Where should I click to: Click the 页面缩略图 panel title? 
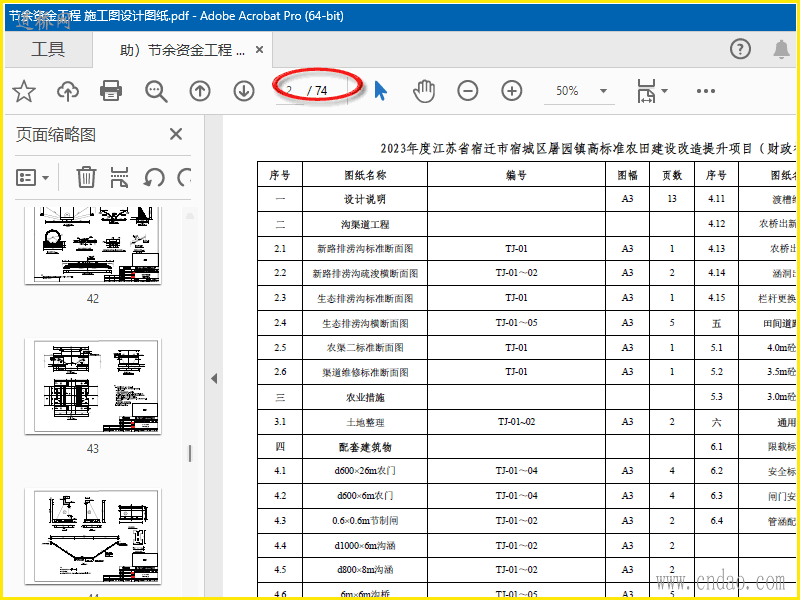[56, 135]
